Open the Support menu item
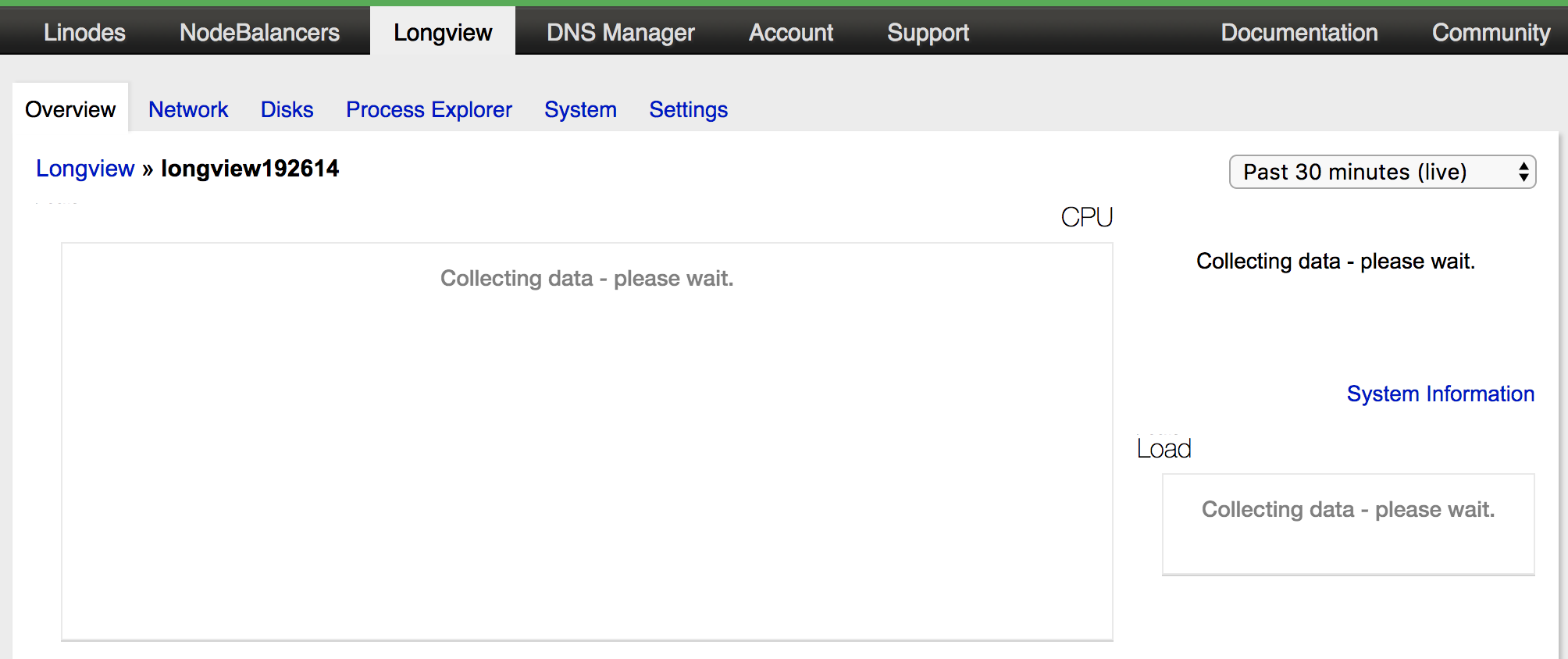Image resolution: width=1568 pixels, height=659 pixels. click(928, 32)
